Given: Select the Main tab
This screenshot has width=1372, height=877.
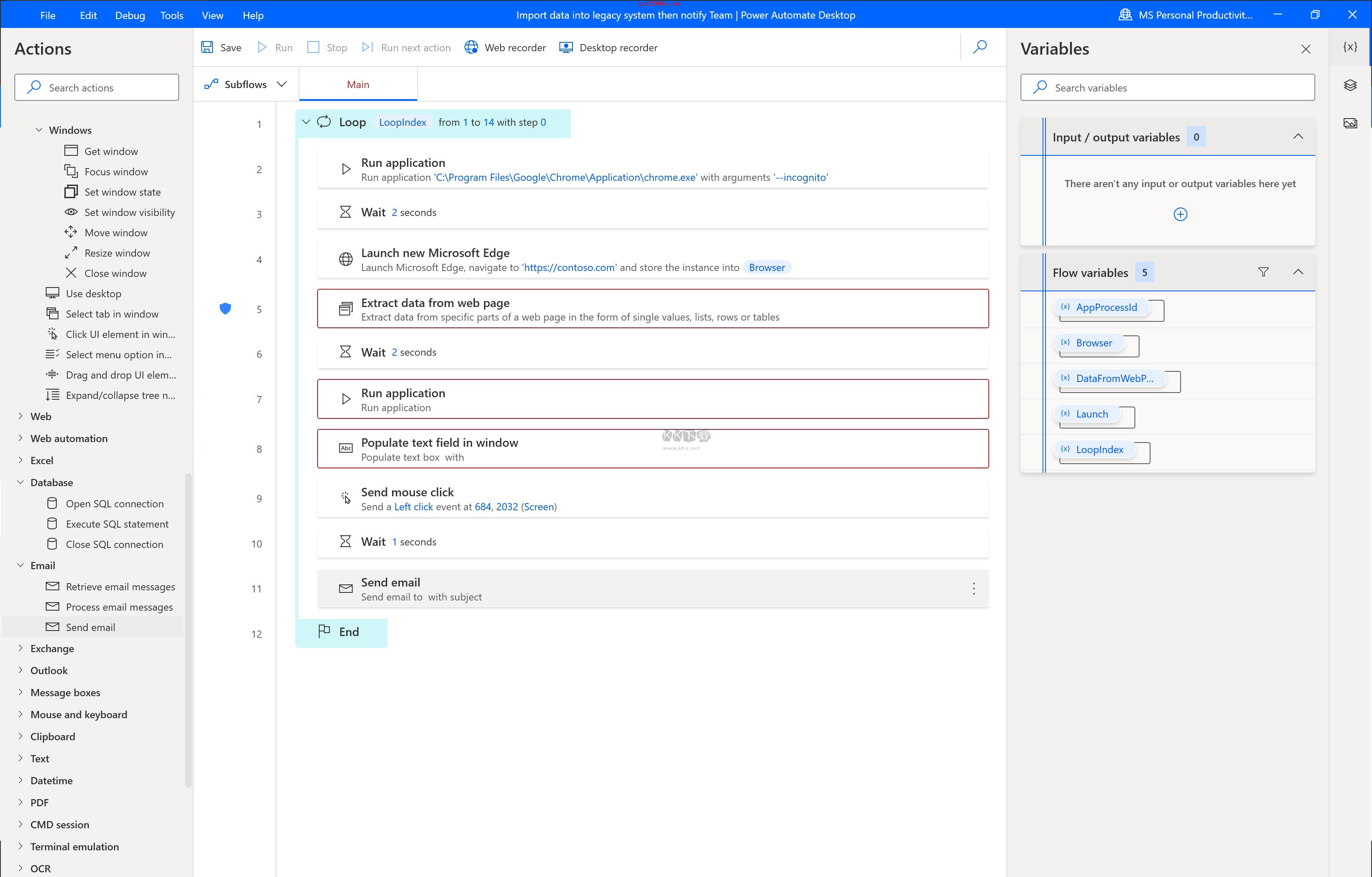Looking at the screenshot, I should coord(357,84).
